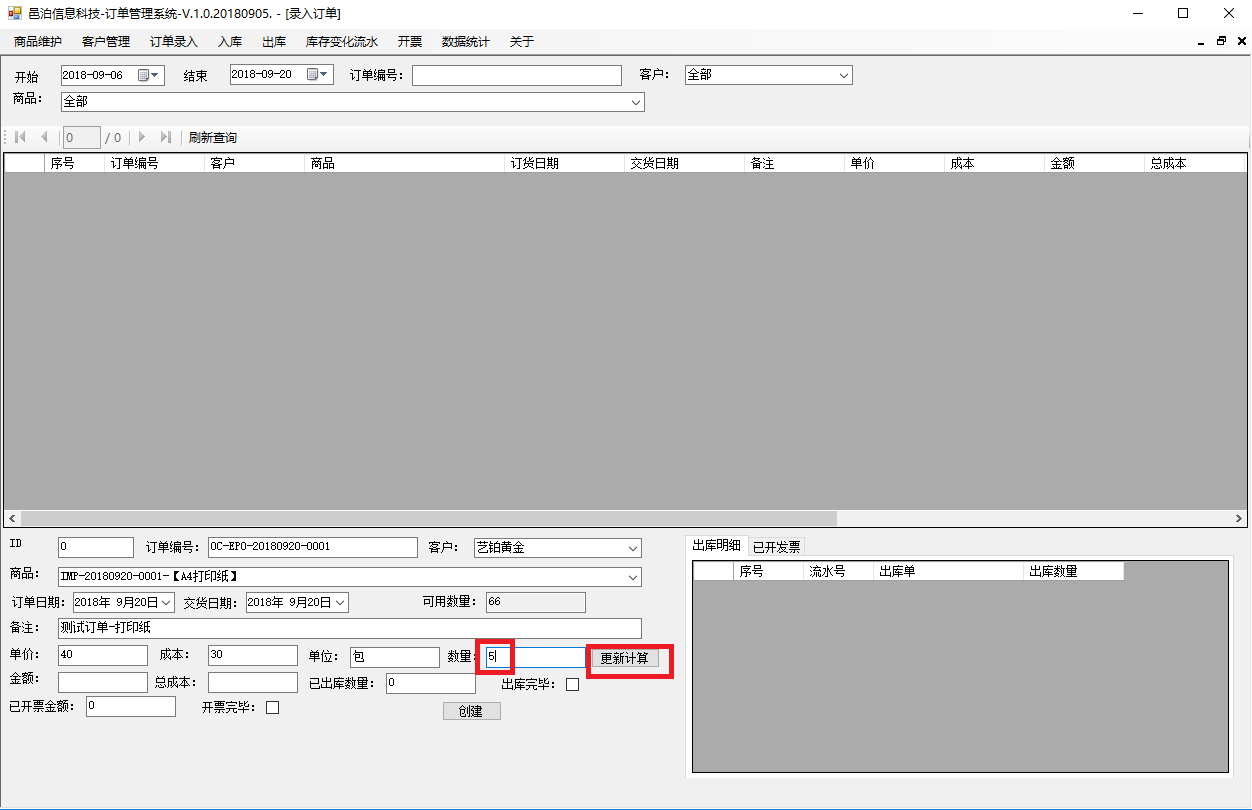Click the 备注 column header in grid

coord(795,163)
